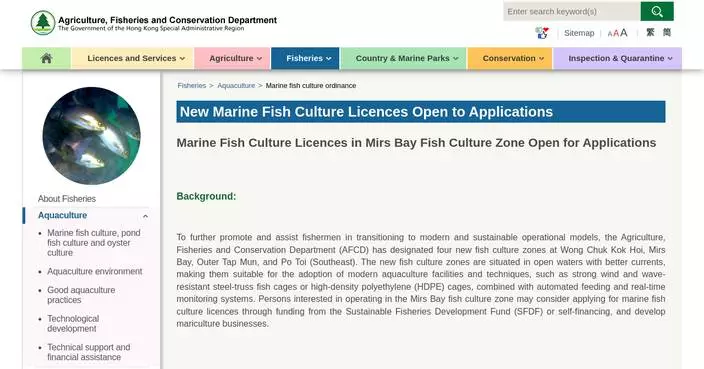Click the AFCD tree logo
The image size is (704, 369).
pyautogui.click(x=43, y=23)
